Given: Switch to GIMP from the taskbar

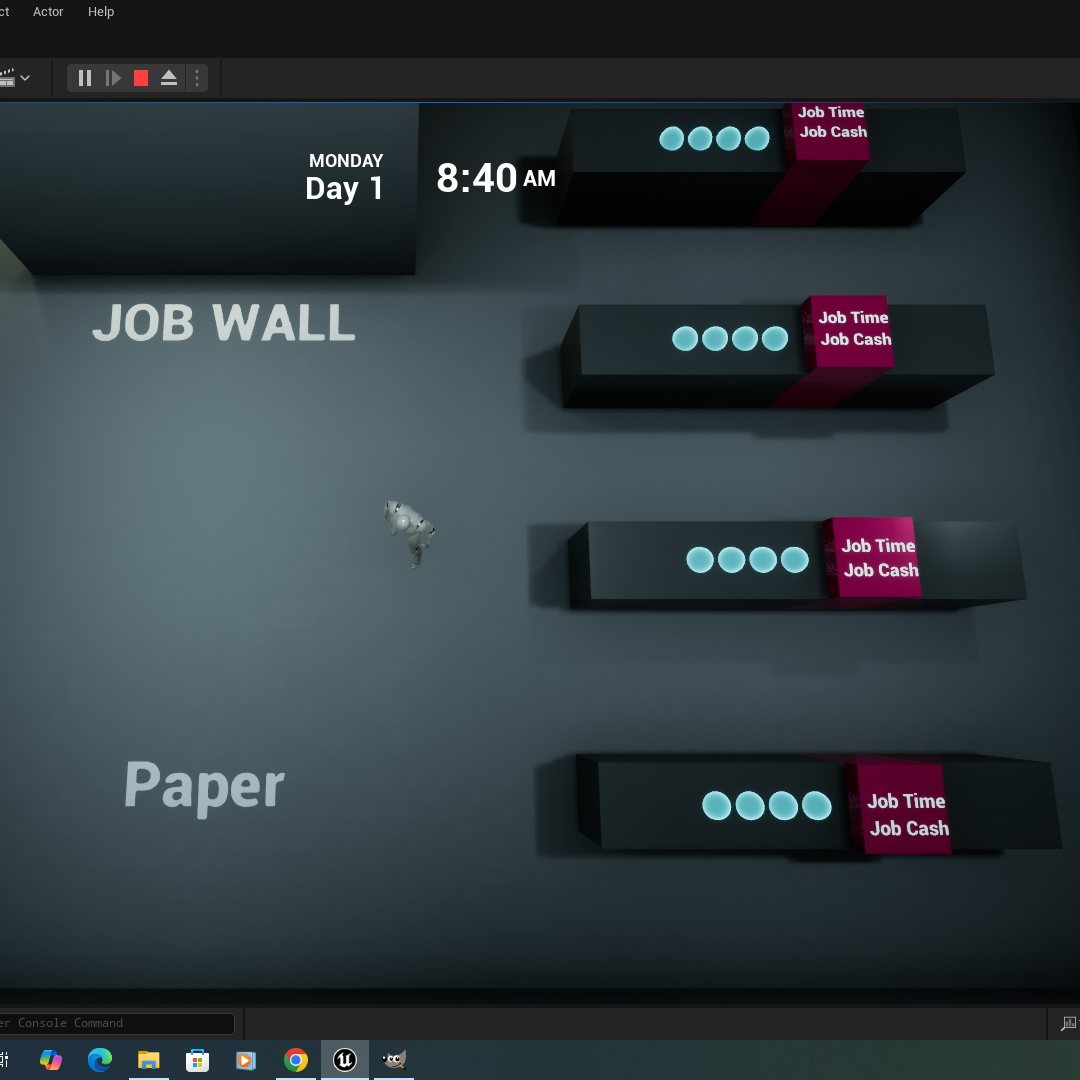Looking at the screenshot, I should point(394,1060).
